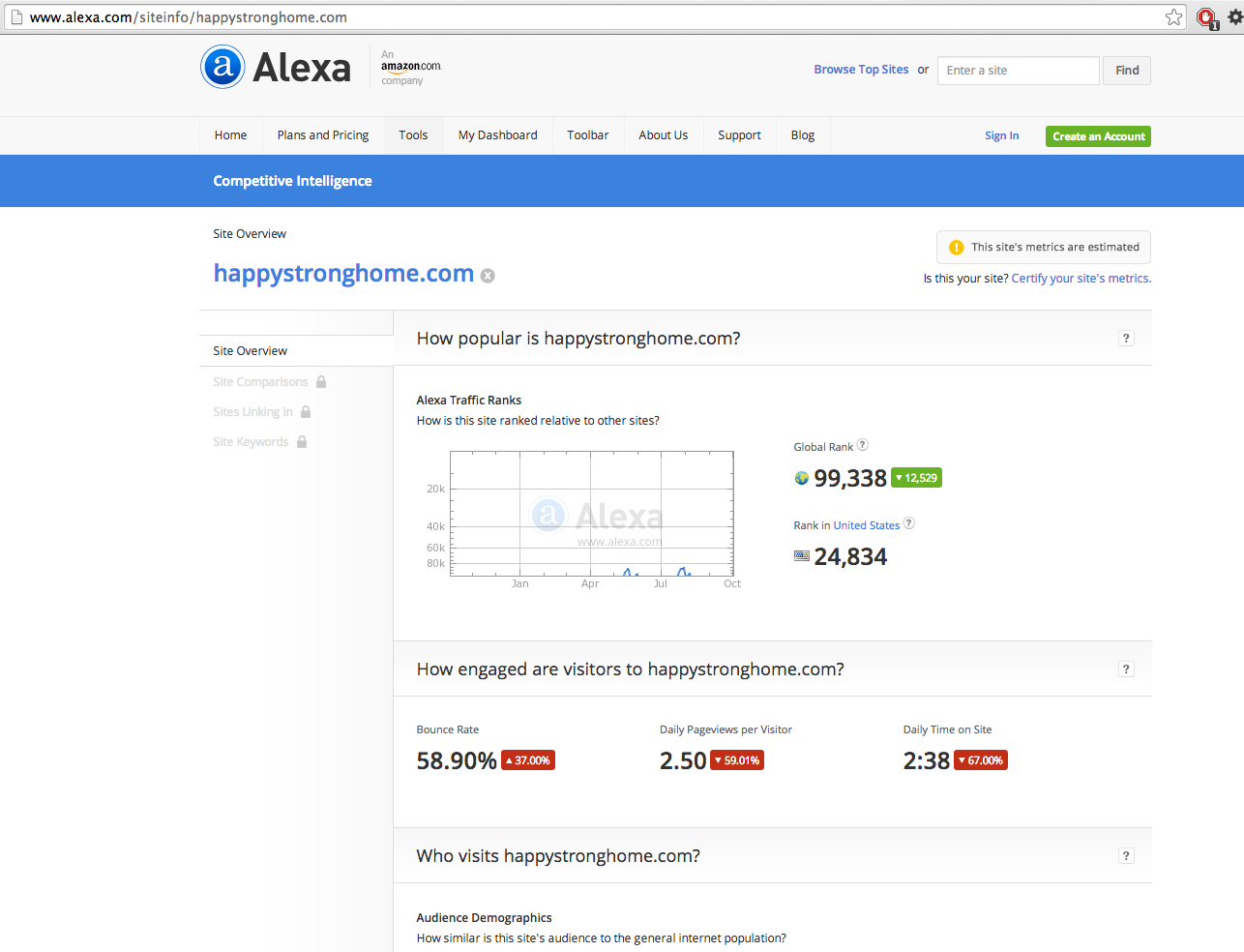Click the US flag icon next to 24,834
This screenshot has width=1244, height=952.
tap(801, 556)
